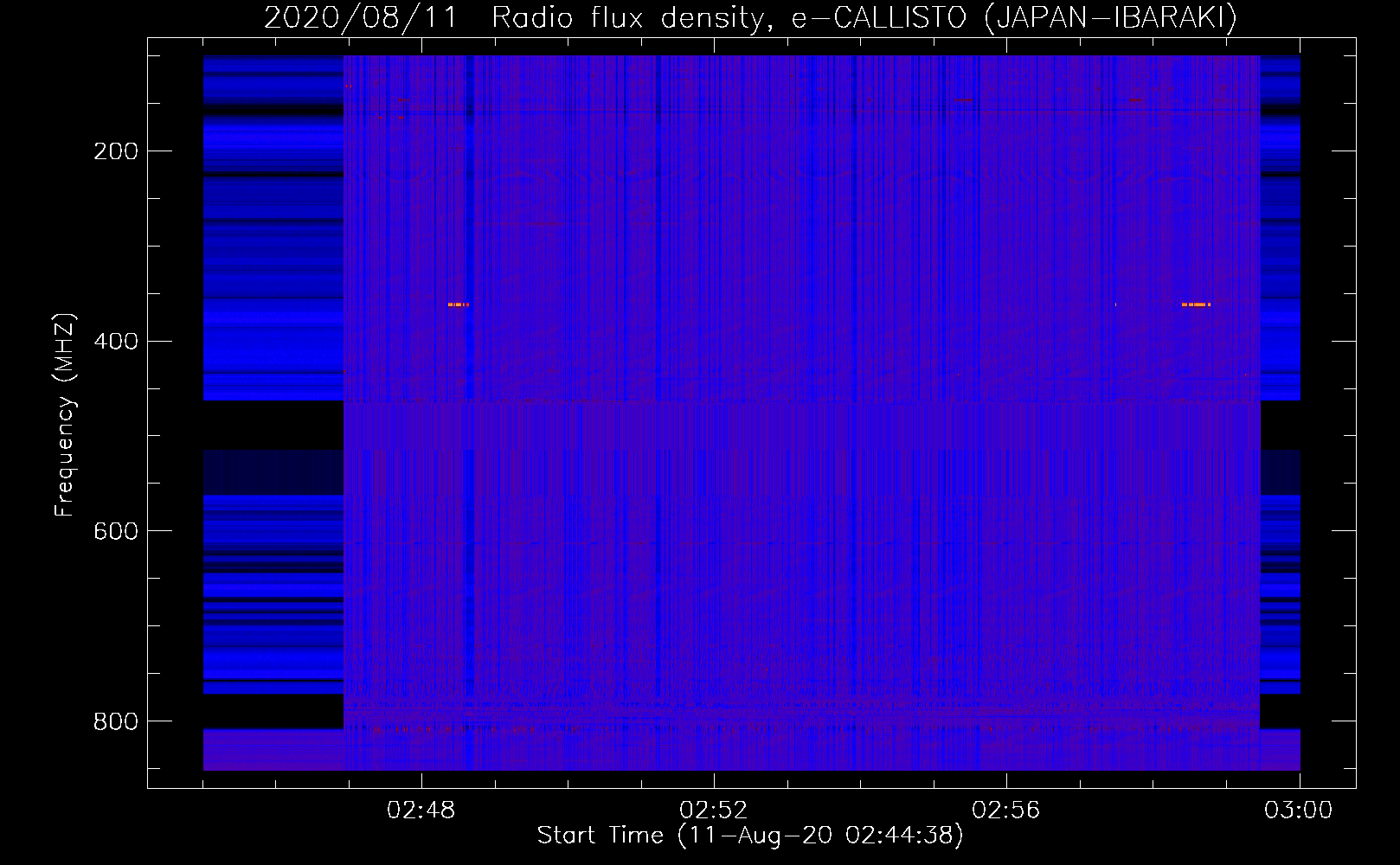Click the 03:00 time tick label
The image size is (1400, 865).
[x=1299, y=811]
